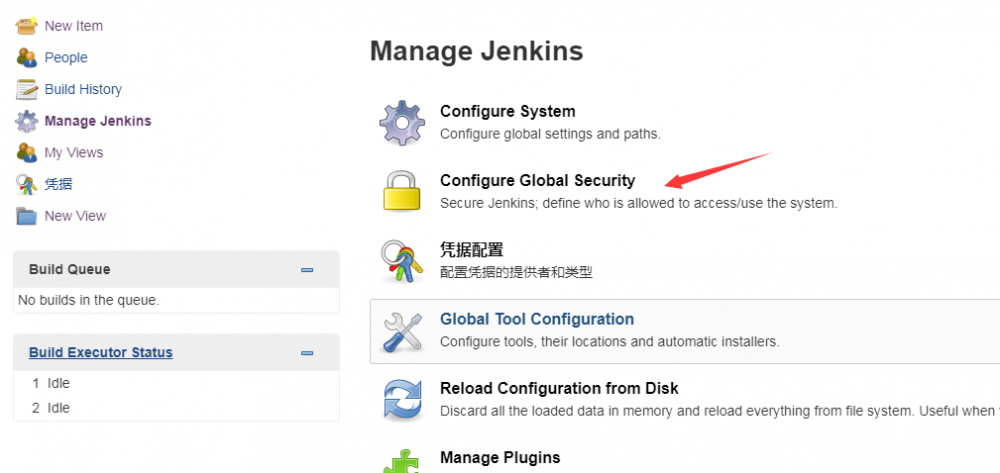
Task: Click the New View folder icon
Action: [x=27, y=216]
